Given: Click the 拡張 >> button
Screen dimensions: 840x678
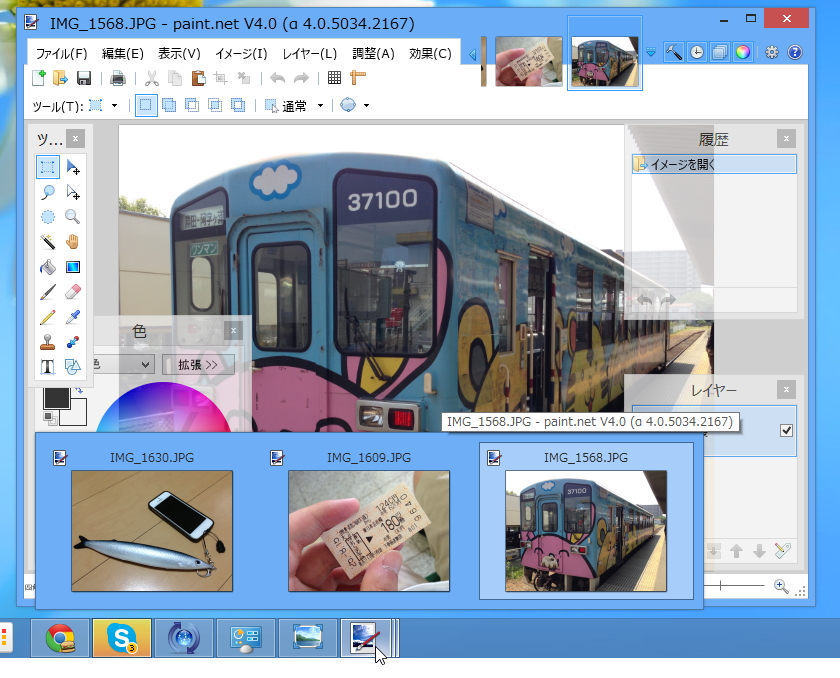Looking at the screenshot, I should [x=198, y=365].
